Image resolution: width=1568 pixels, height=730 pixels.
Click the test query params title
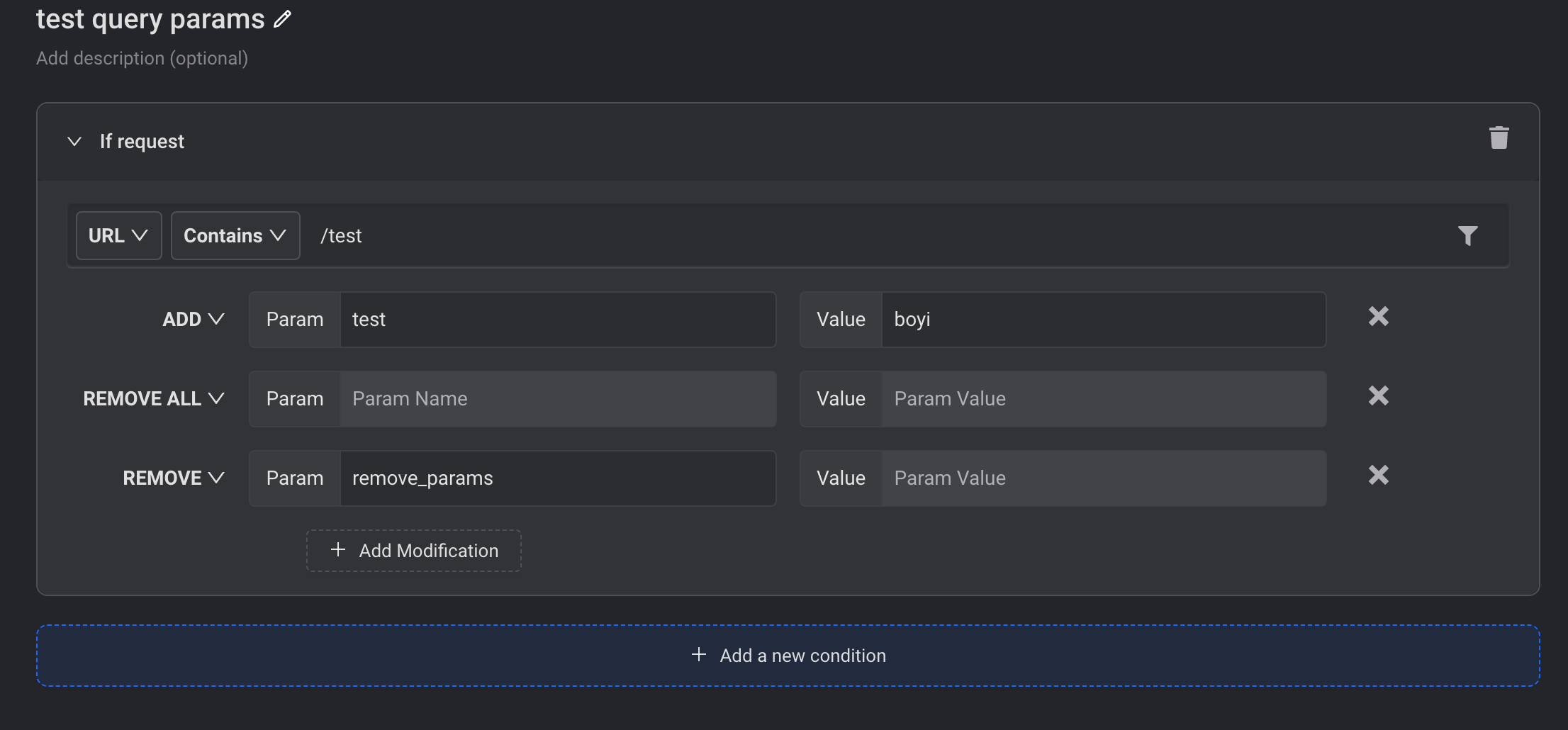pos(150,19)
